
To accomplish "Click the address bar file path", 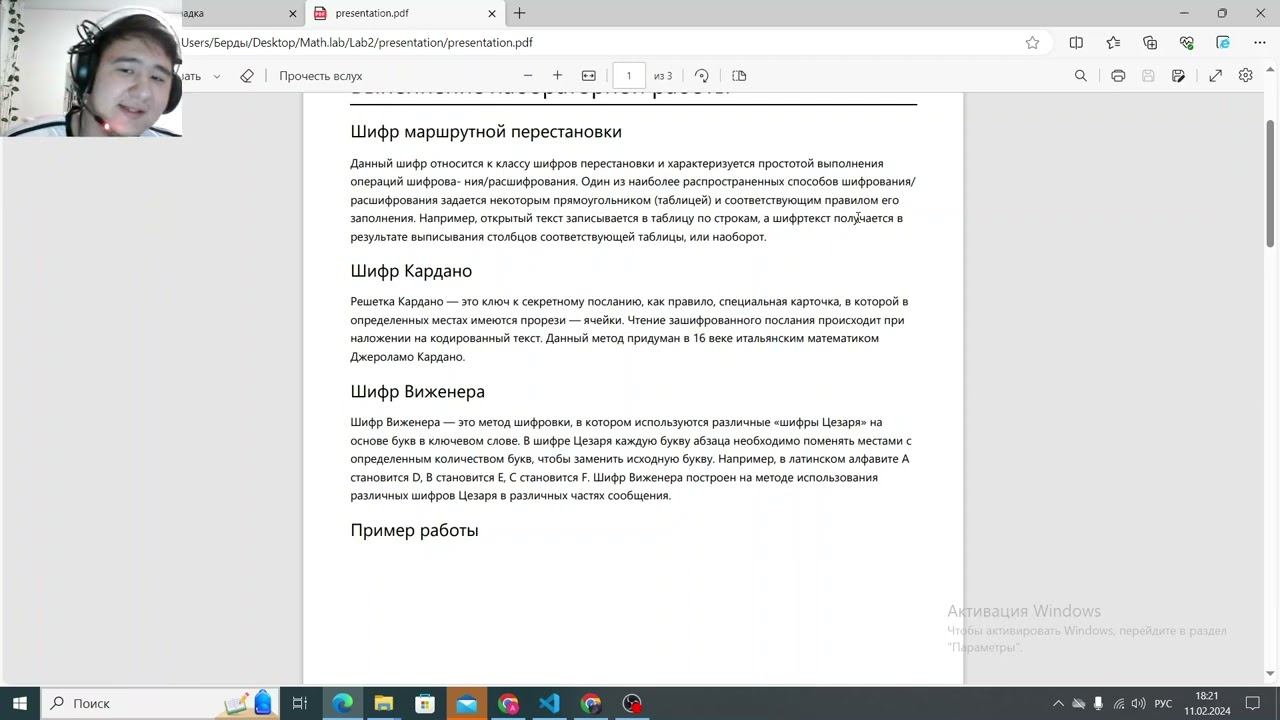I will (x=357, y=43).
